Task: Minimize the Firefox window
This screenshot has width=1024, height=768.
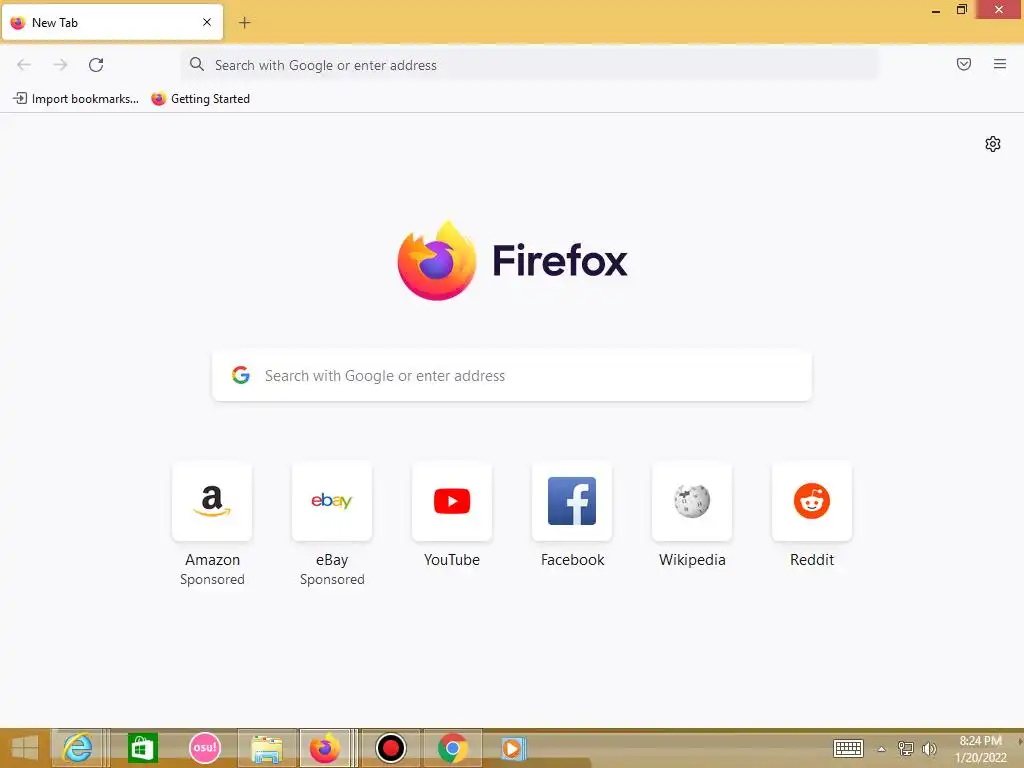Action: pyautogui.click(x=936, y=10)
